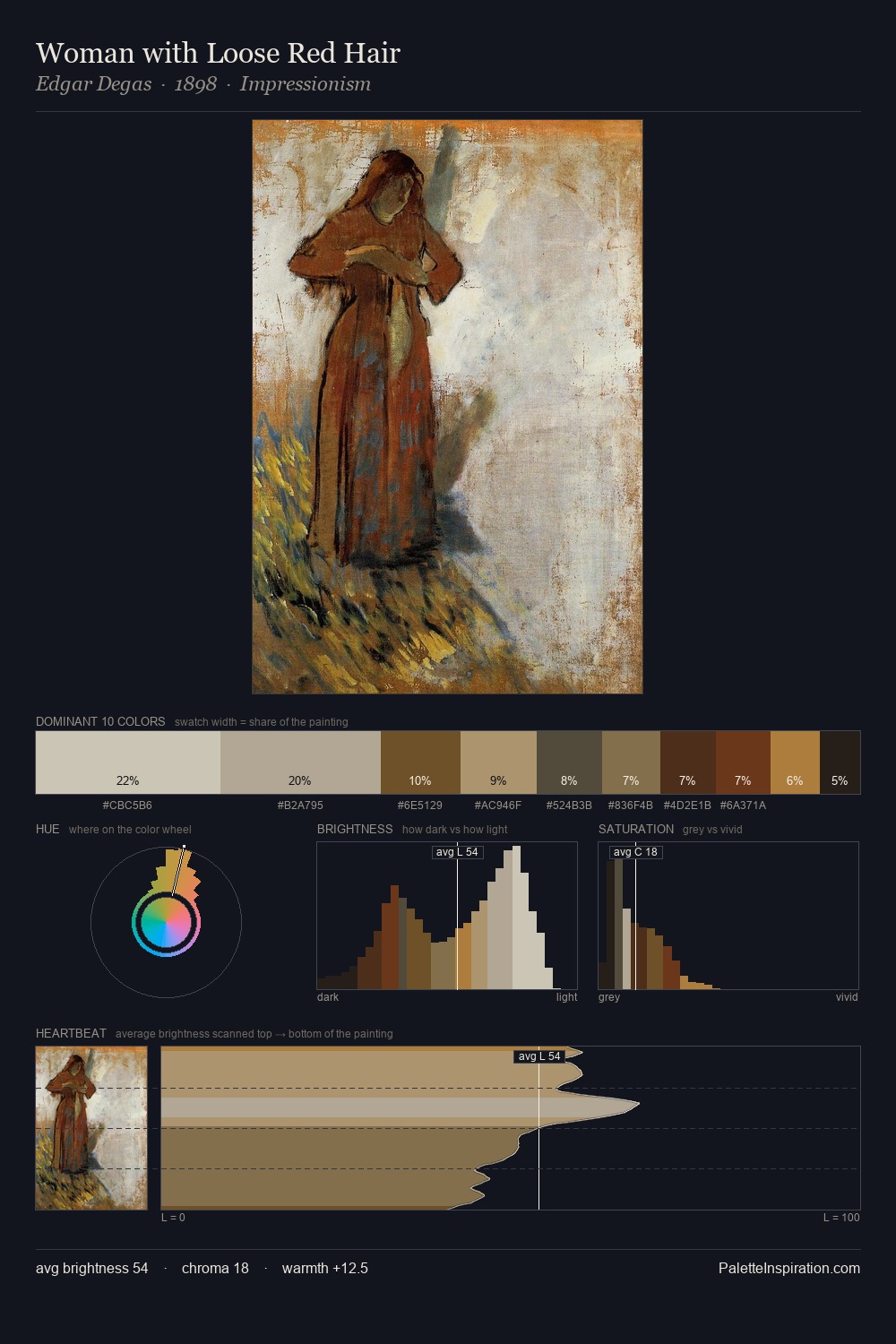Click the 'L = 0' axis label
Image resolution: width=896 pixels, height=1344 pixels.
[x=173, y=1218]
